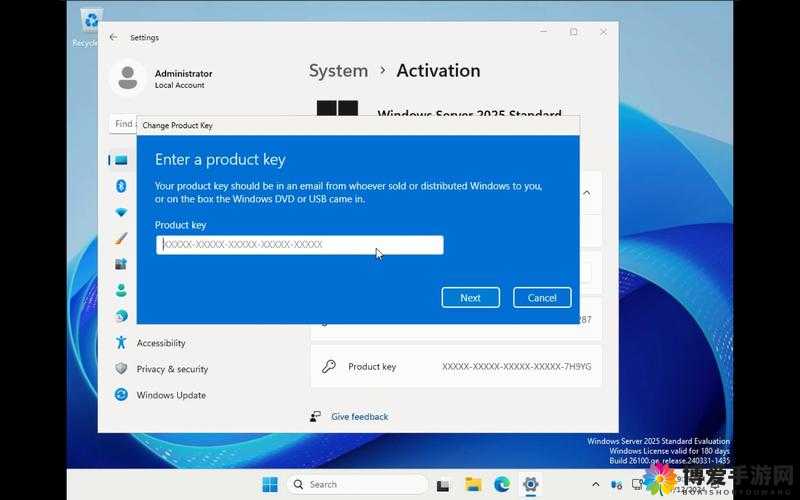The height and width of the screenshot is (500, 800).
Task: Click System in the breadcrumb
Action: tap(338, 71)
